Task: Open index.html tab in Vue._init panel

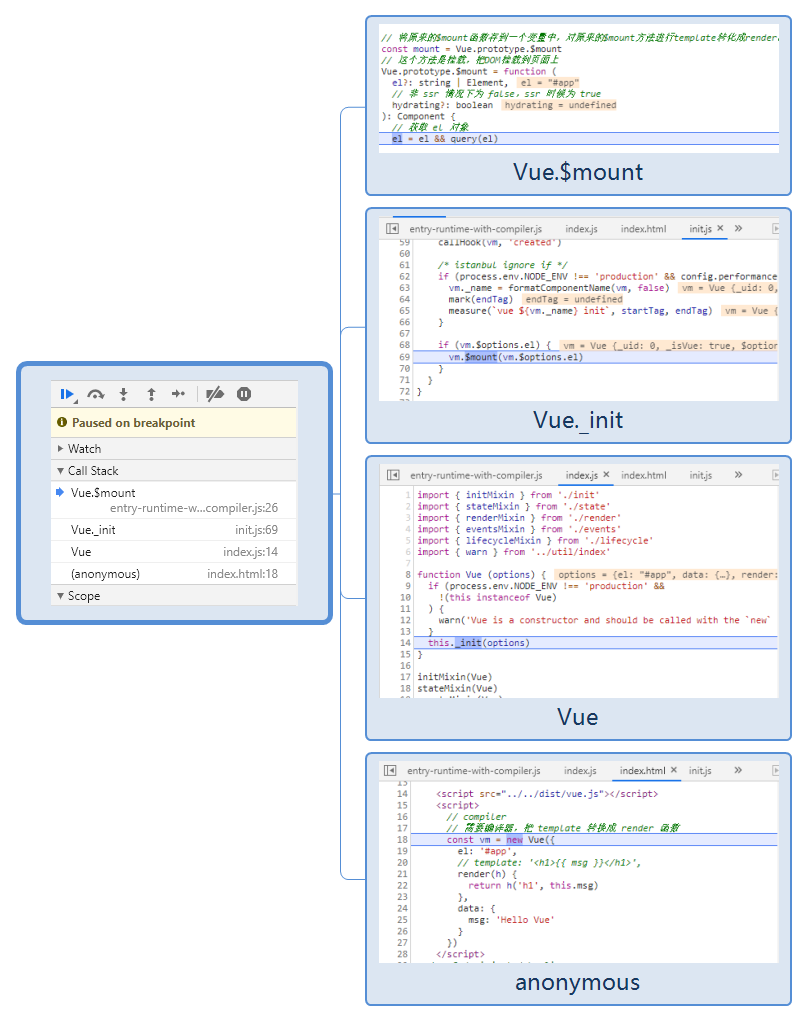Action: 643,229
